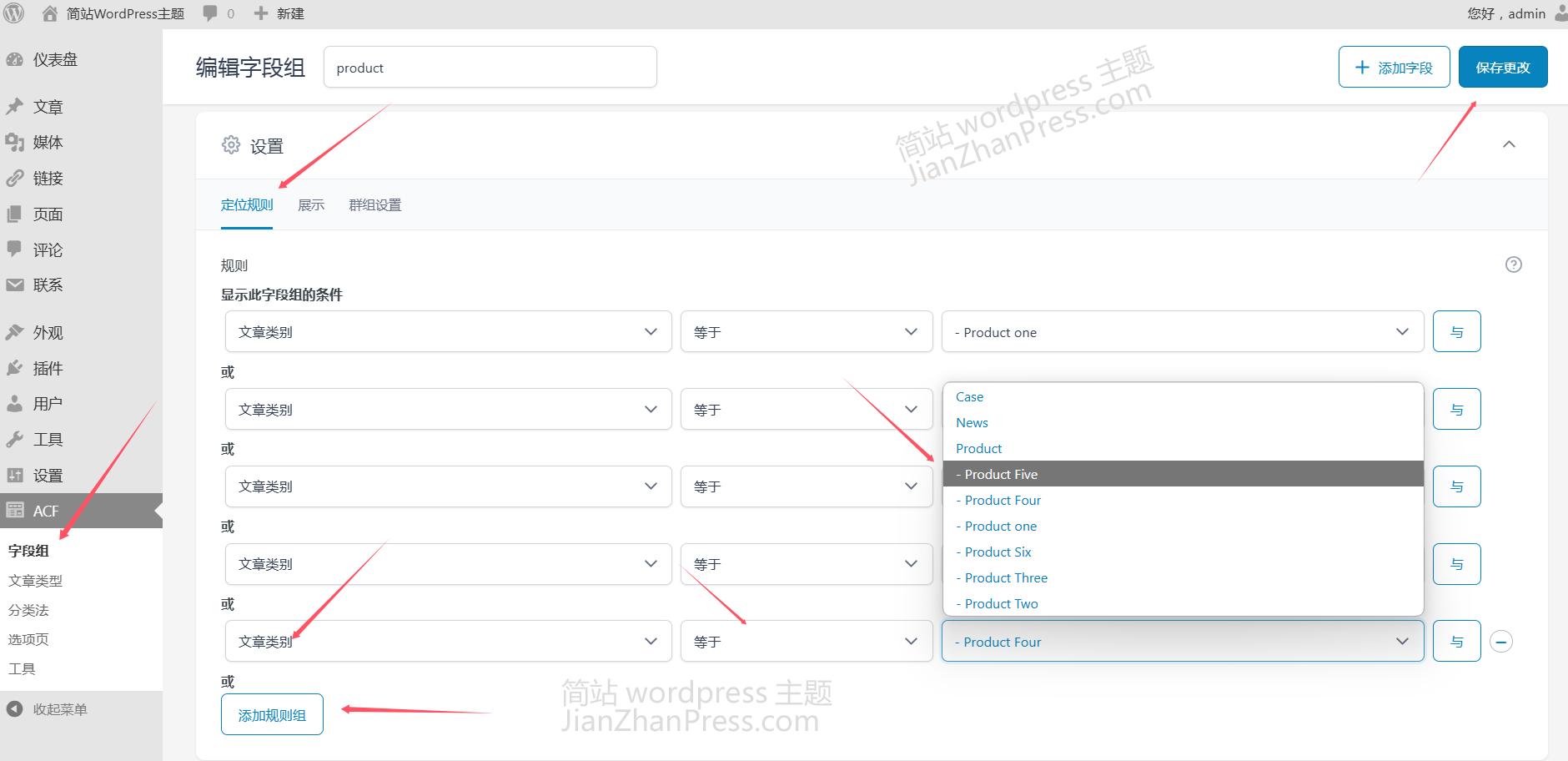The height and width of the screenshot is (761, 1568).
Task: Open the first rule's 等于 operator dropdown
Action: 806,332
